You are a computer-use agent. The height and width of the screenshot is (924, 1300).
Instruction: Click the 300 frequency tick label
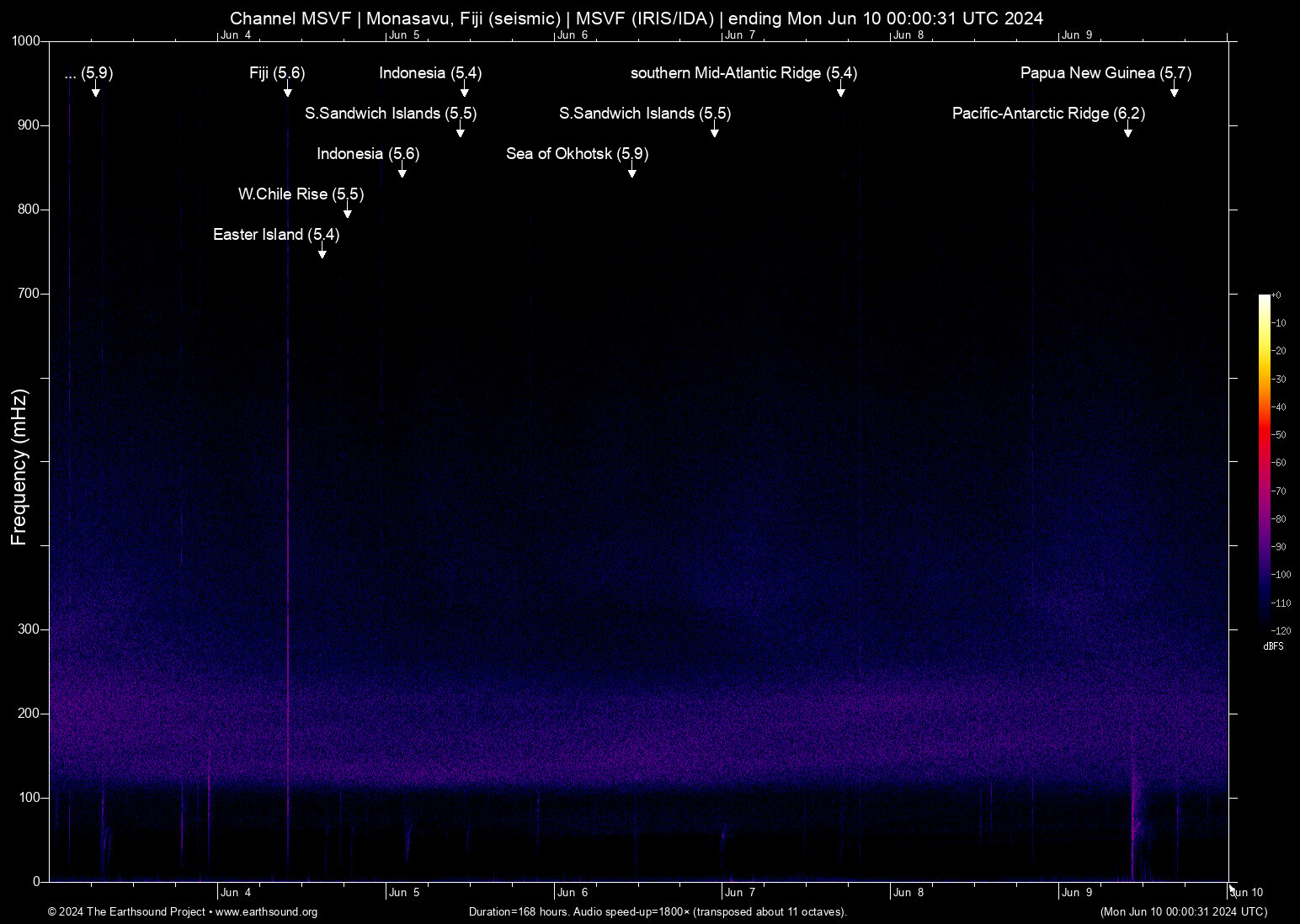[x=29, y=629]
